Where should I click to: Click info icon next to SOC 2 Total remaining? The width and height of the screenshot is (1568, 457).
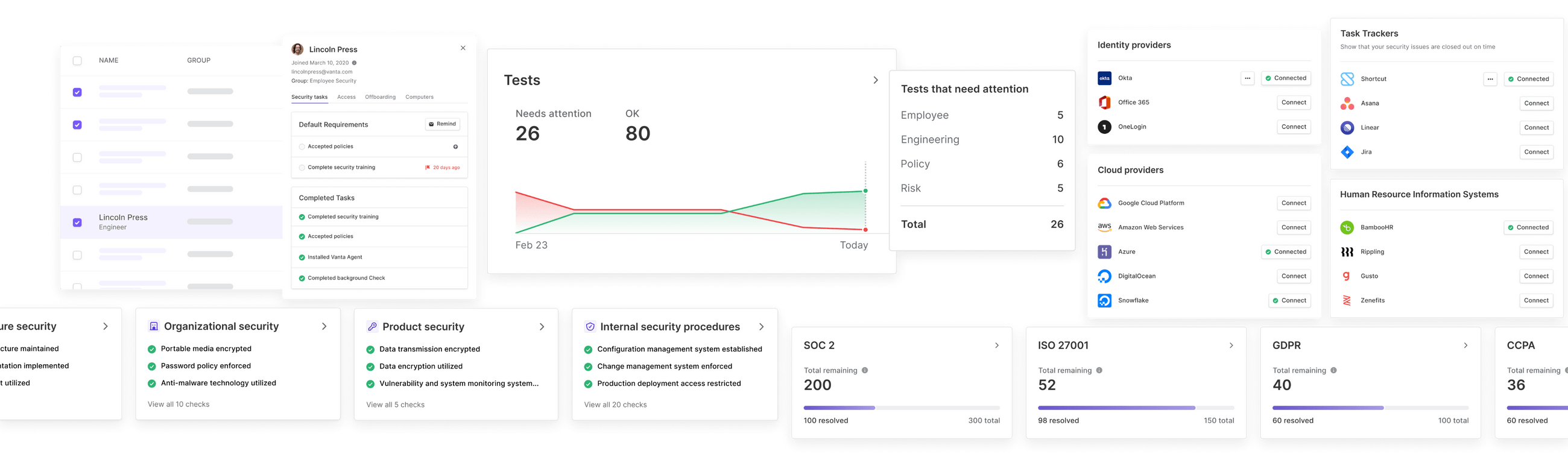coord(865,370)
